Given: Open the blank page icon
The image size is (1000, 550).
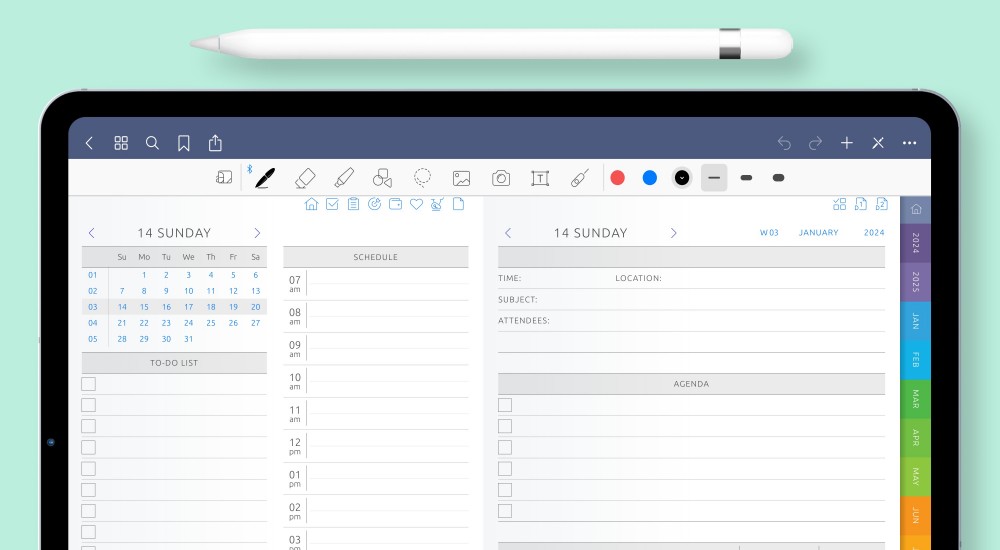Looking at the screenshot, I should (x=458, y=204).
